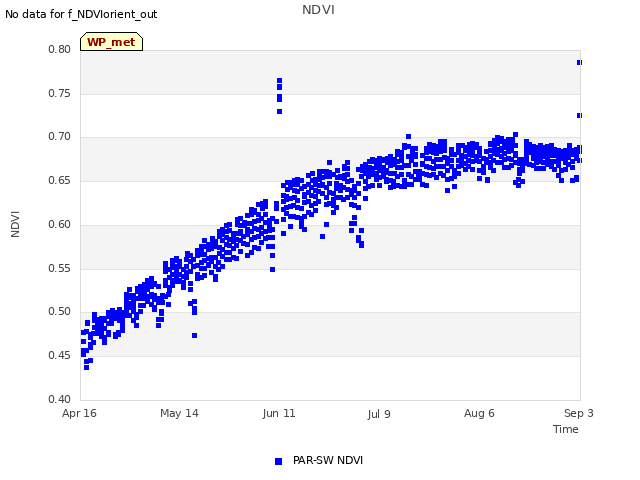This screenshot has height=480, width=640.
Task: Click the 0.75 y-axis tick label
Action: (60, 93)
